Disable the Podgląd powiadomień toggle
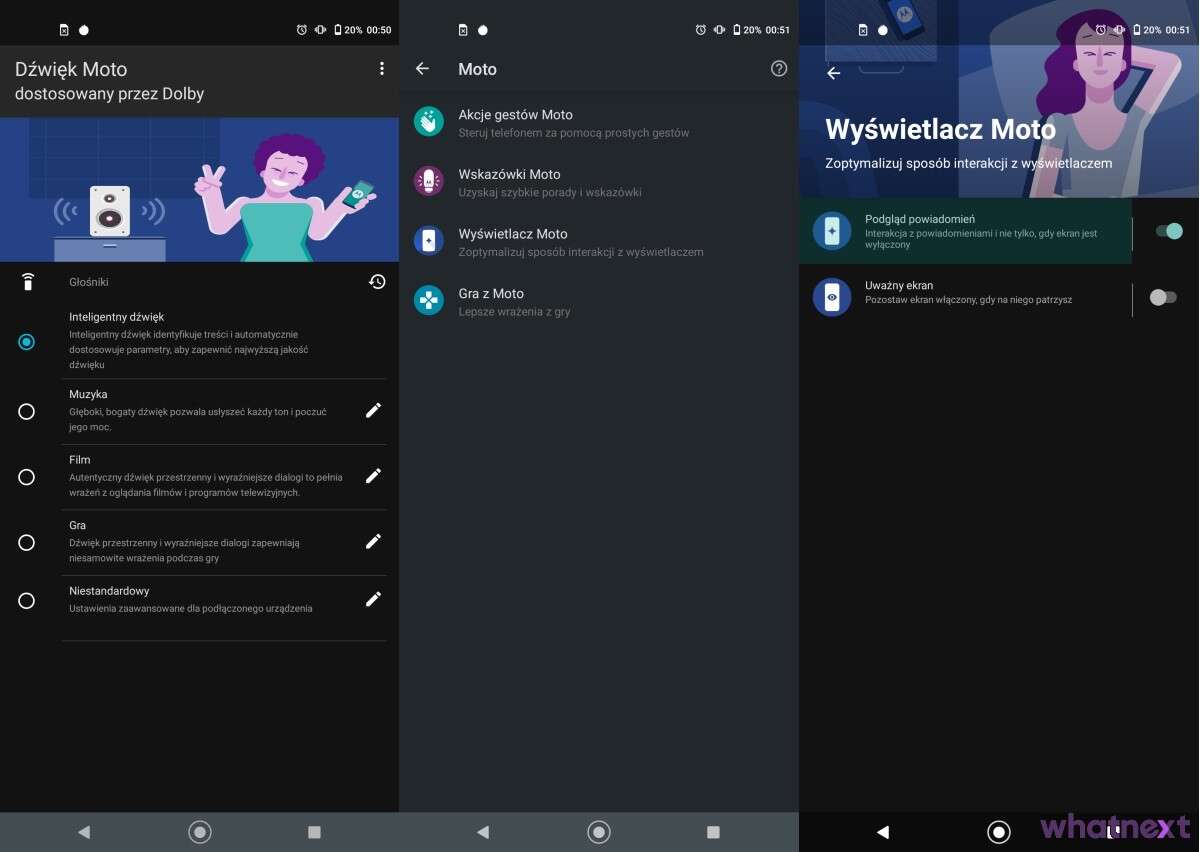The image size is (1200, 852). pos(1168,231)
